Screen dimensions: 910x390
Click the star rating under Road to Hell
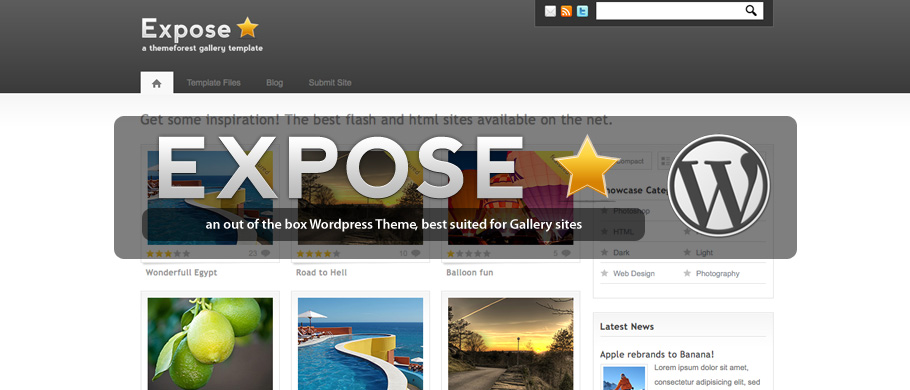[x=319, y=254]
